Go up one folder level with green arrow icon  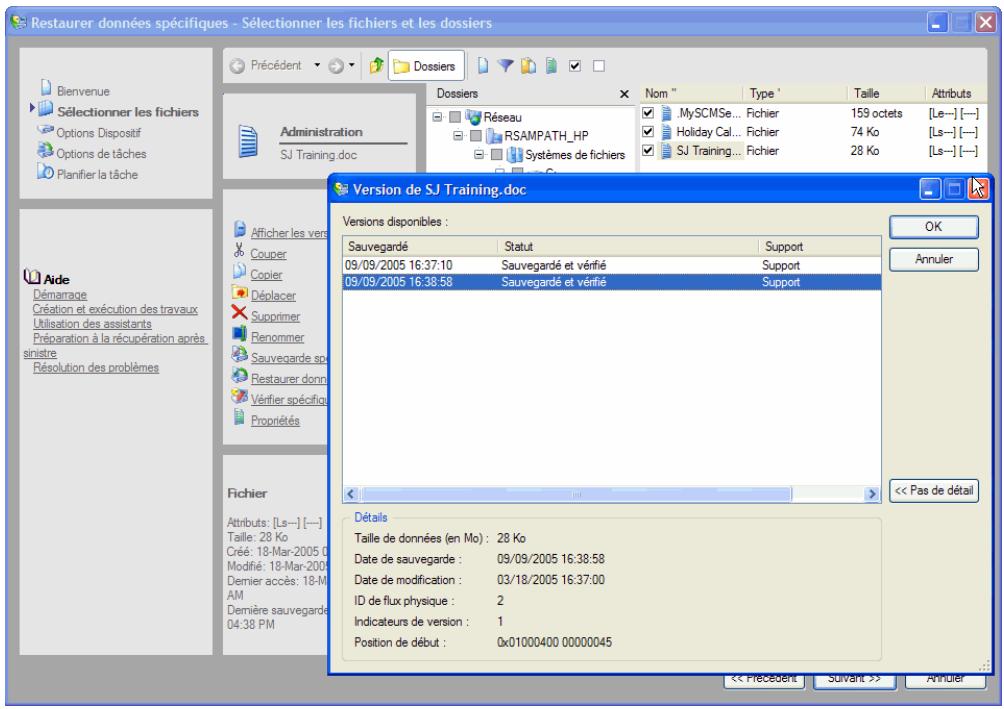[x=376, y=65]
